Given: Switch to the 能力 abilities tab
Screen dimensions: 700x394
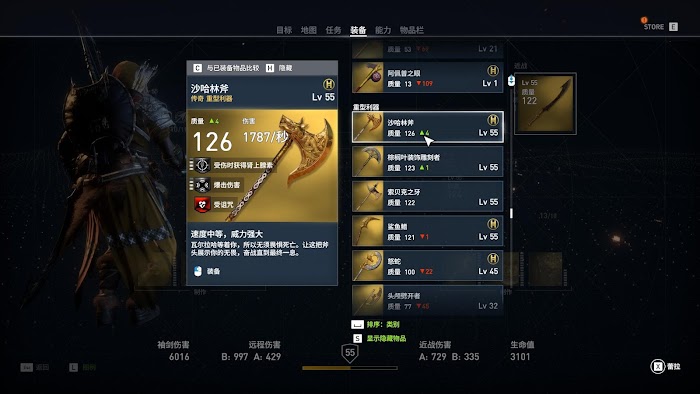Looking at the screenshot, I should [383, 30].
